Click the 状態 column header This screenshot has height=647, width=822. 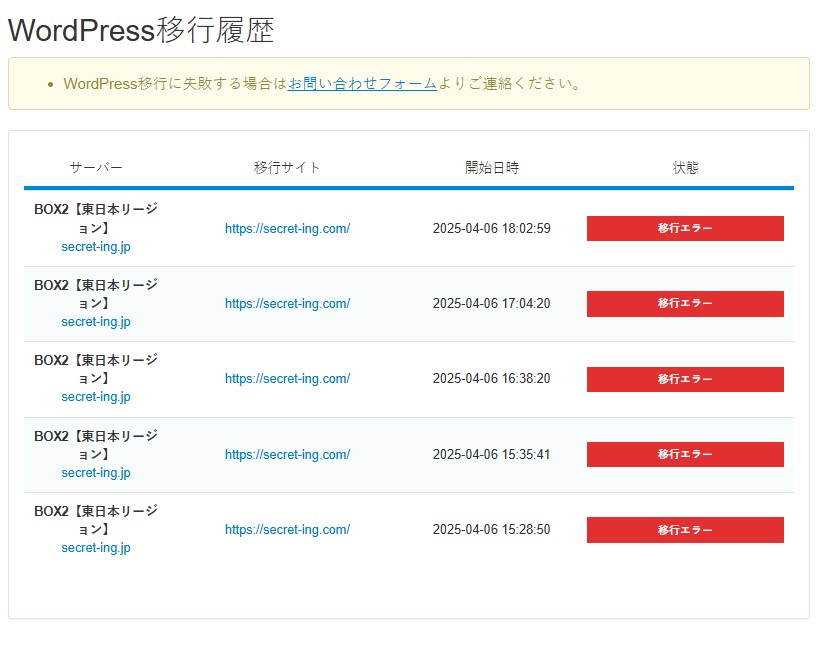[685, 168]
